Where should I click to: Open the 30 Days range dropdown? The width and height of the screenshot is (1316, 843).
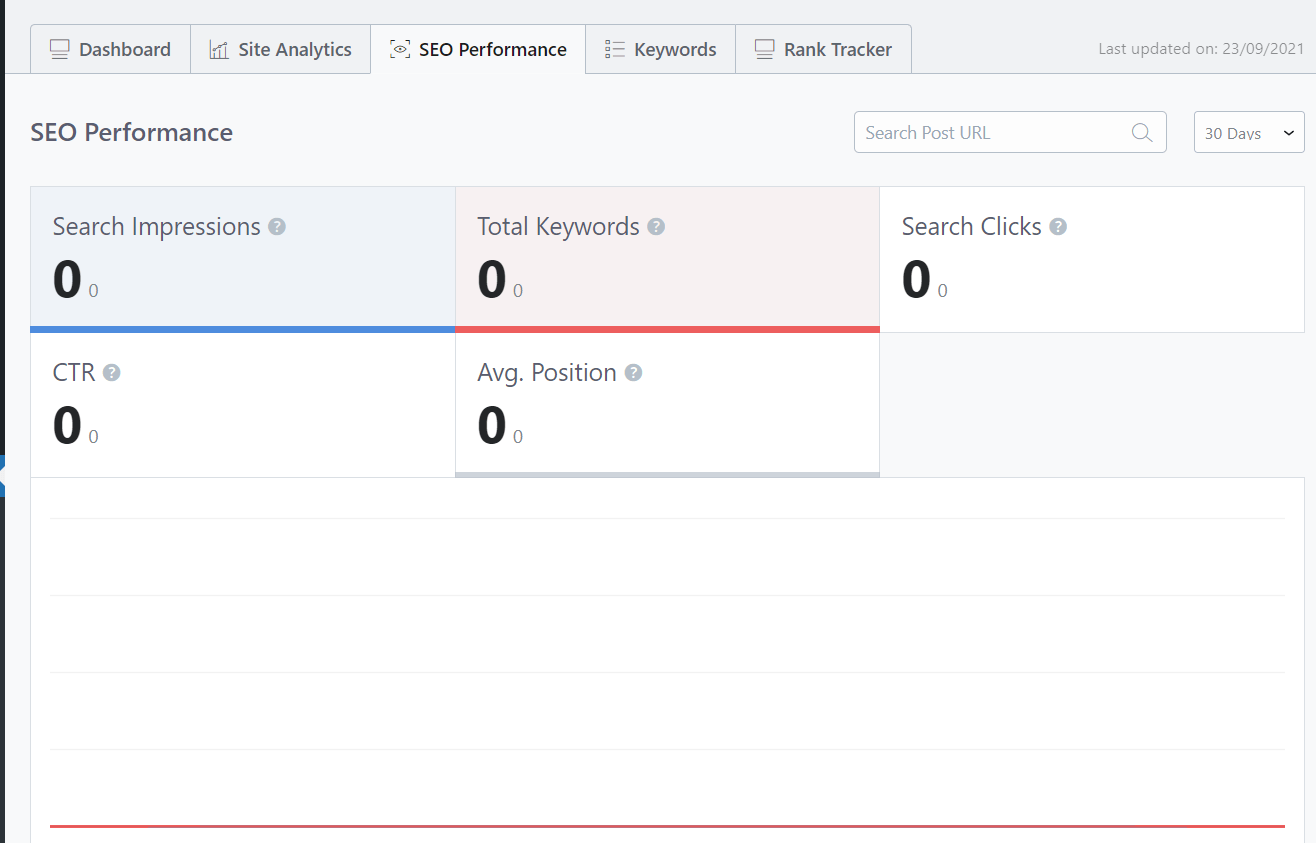1249,132
